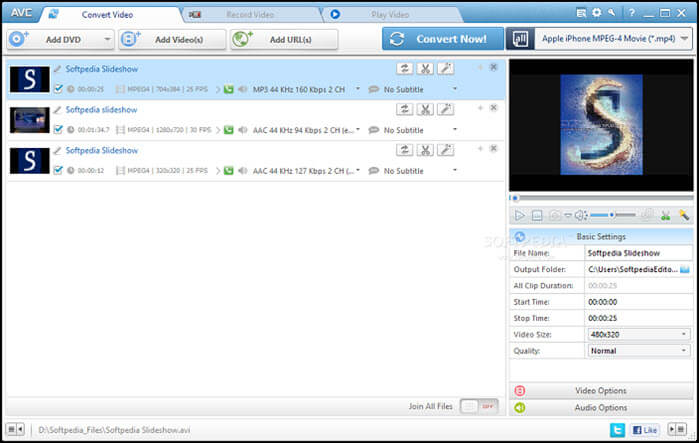Toggle the Join All Files switch

pyautogui.click(x=478, y=407)
